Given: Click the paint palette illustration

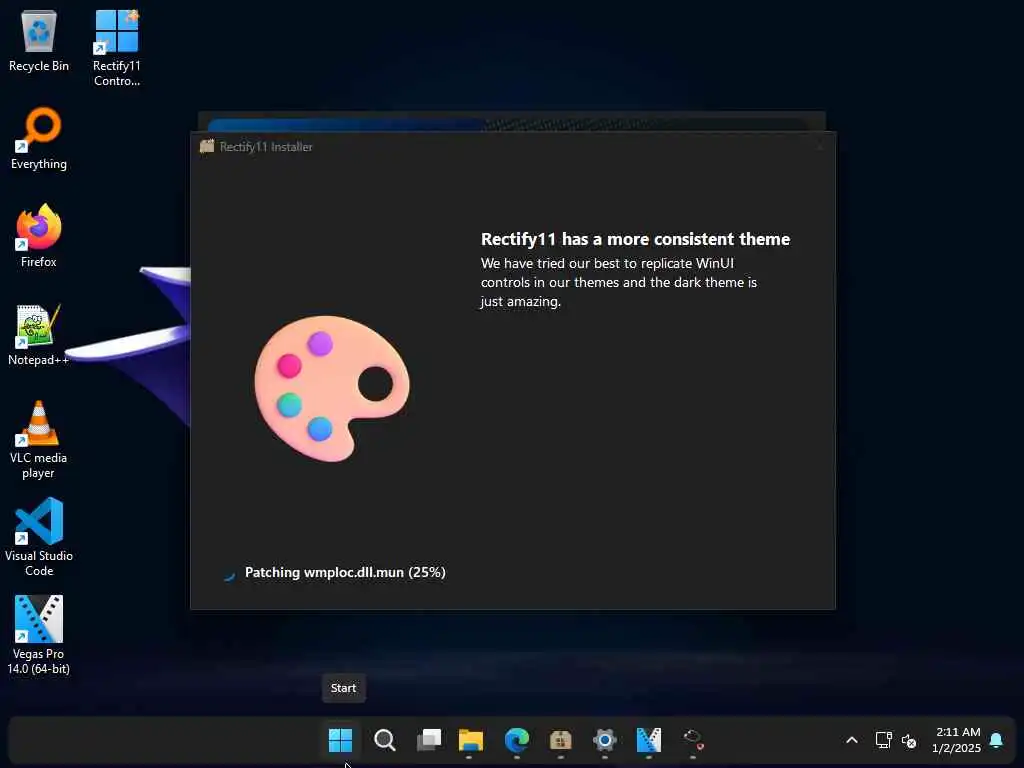Looking at the screenshot, I should 332,388.
